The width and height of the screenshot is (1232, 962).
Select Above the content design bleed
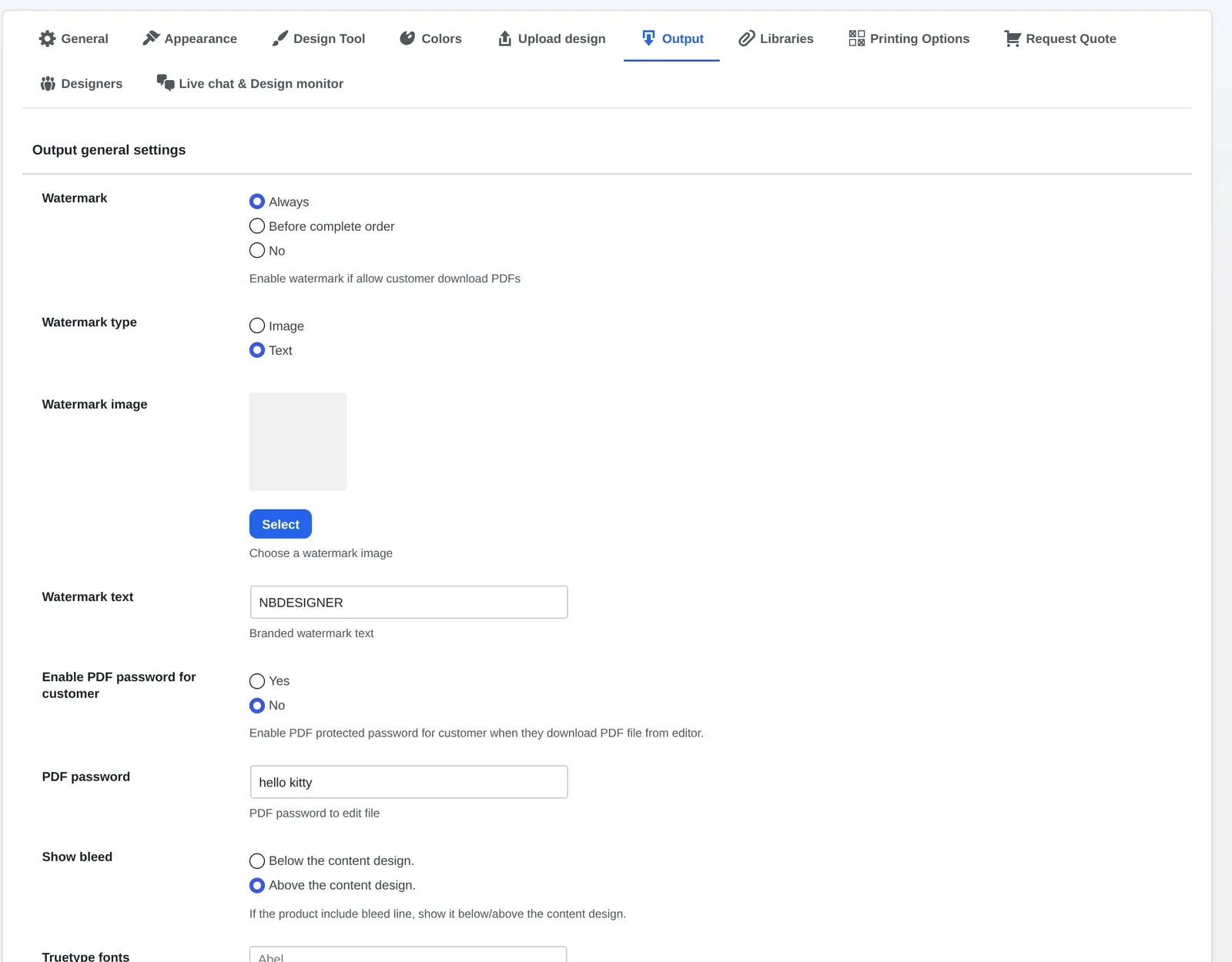tap(257, 885)
